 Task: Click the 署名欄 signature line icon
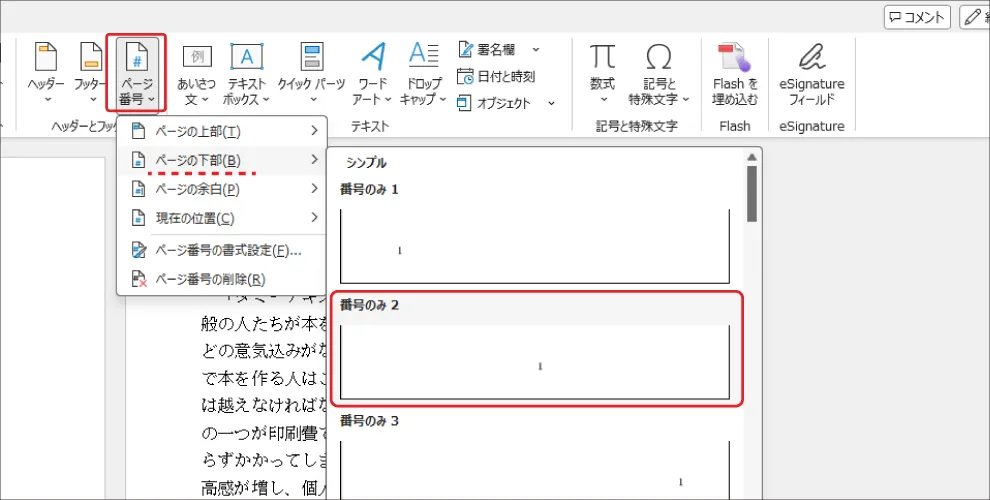pyautogui.click(x=465, y=50)
